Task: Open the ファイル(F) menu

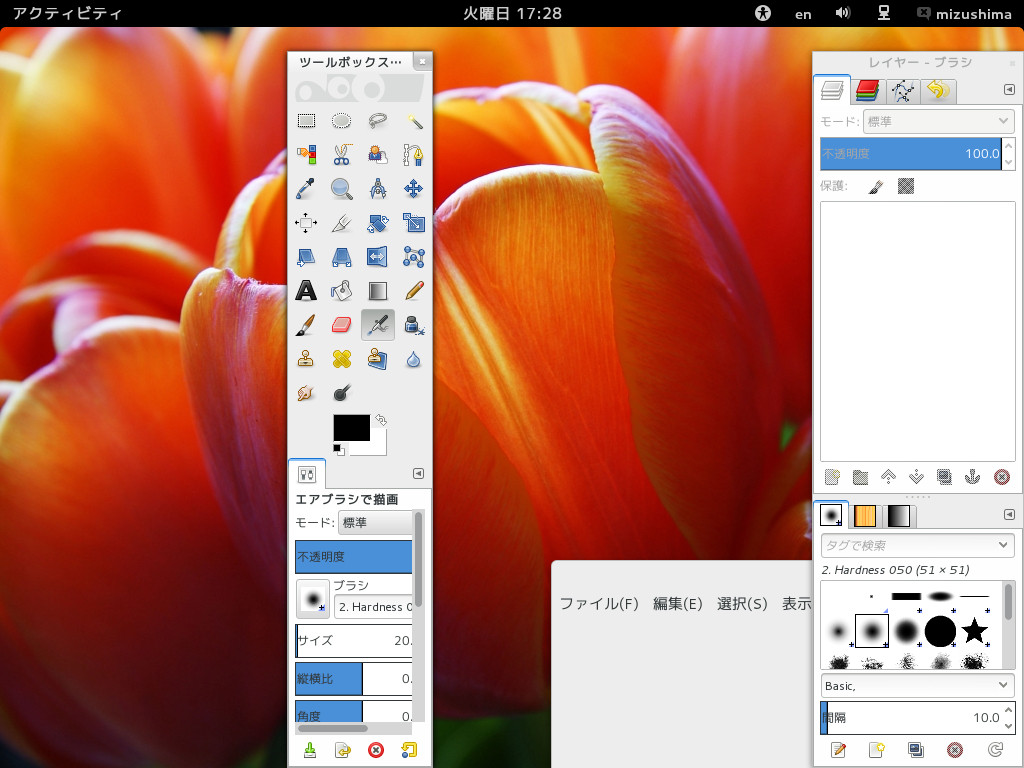Action: click(598, 604)
